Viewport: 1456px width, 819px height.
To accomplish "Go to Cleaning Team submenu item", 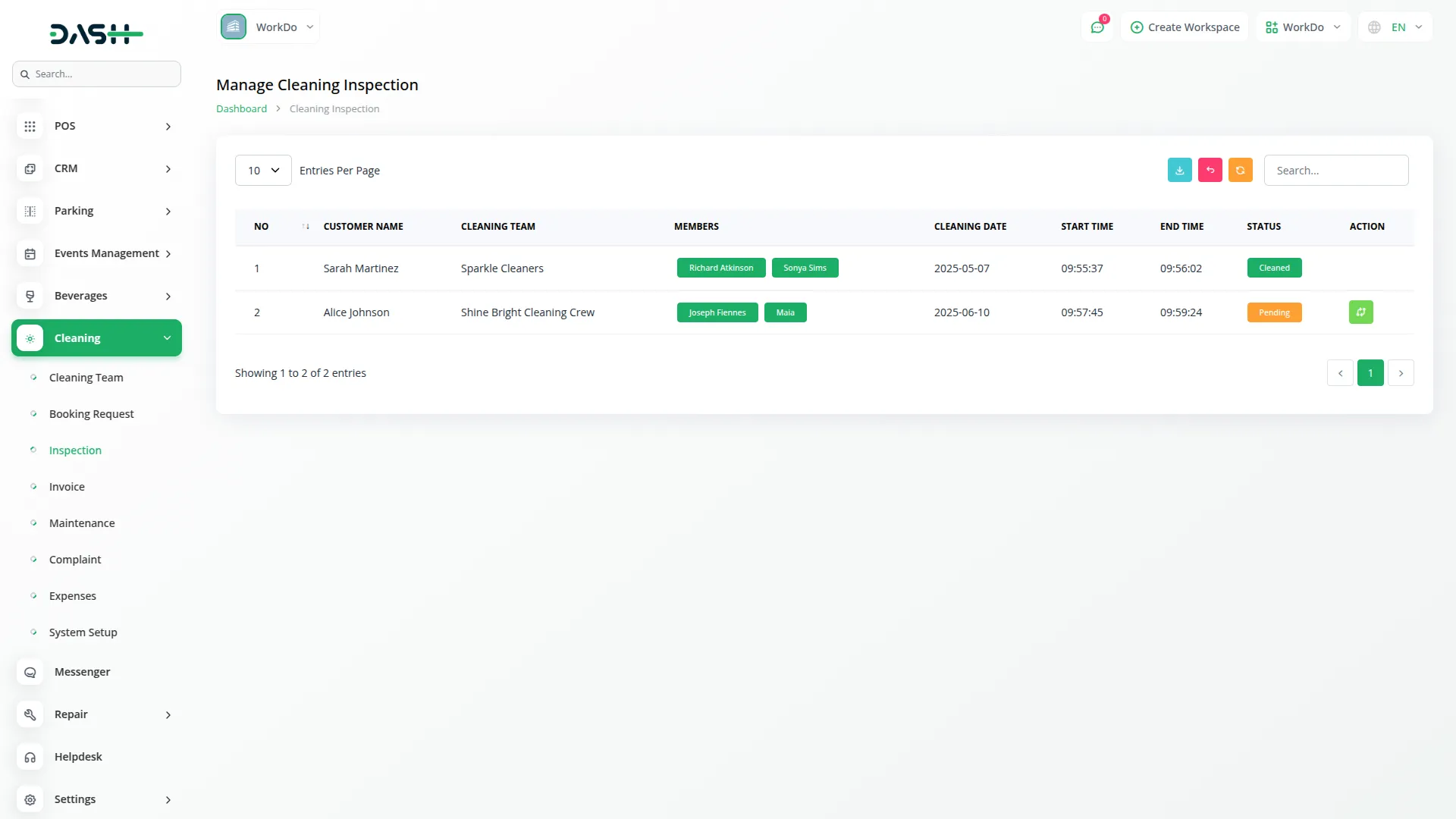I will click(x=86, y=378).
